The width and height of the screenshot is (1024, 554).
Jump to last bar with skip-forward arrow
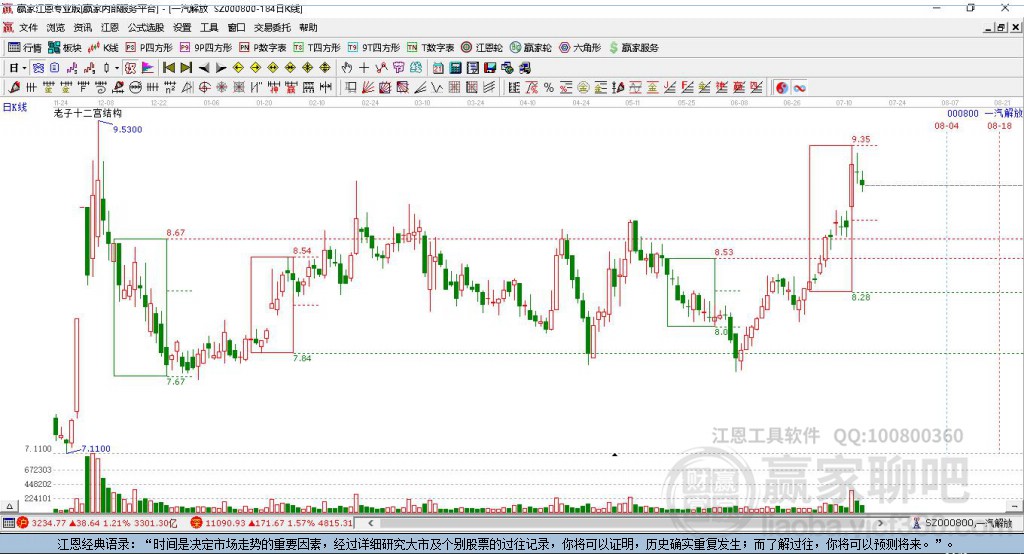pos(186,67)
